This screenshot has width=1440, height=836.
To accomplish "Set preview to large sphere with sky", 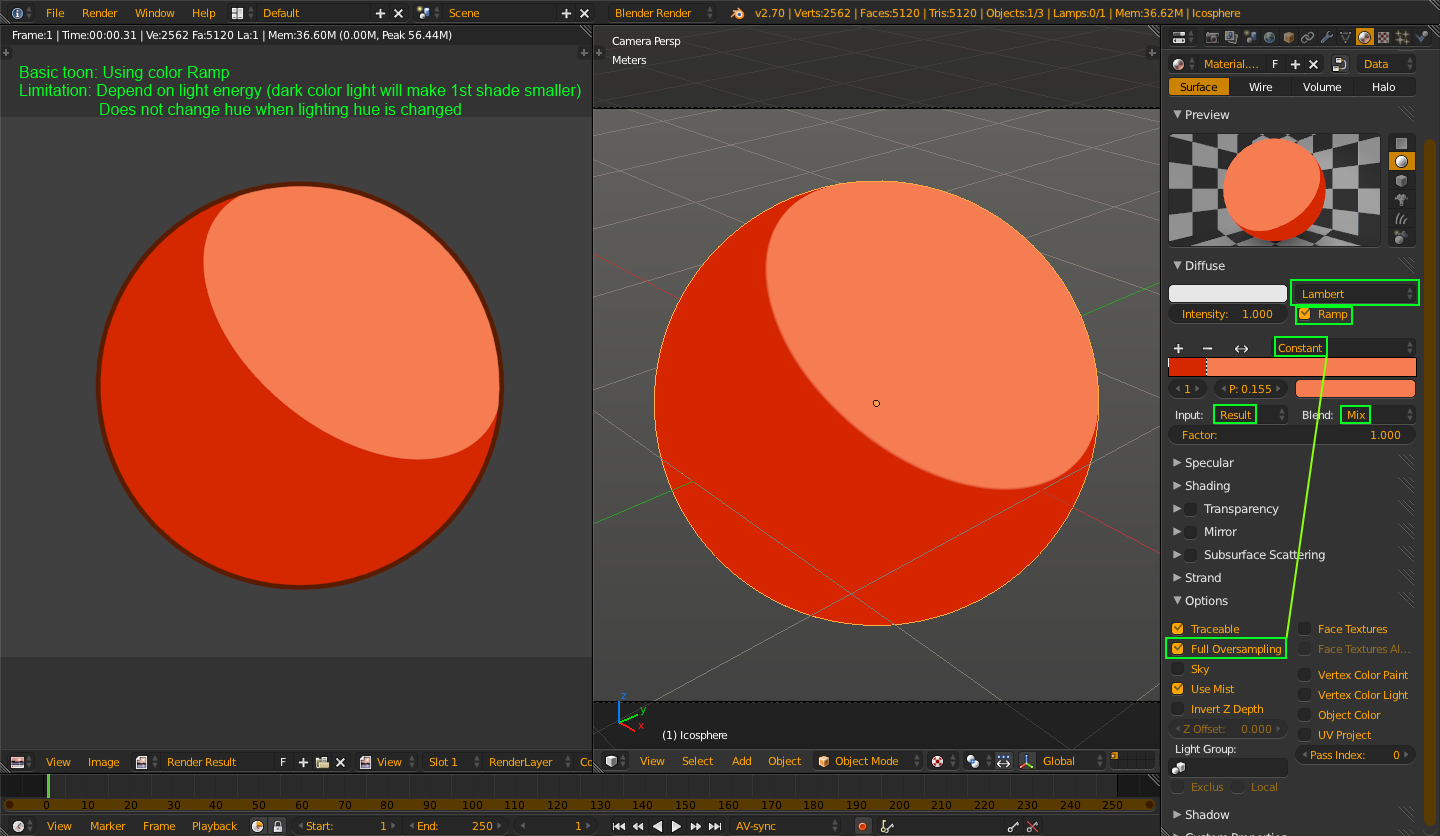I will tap(1401, 237).
